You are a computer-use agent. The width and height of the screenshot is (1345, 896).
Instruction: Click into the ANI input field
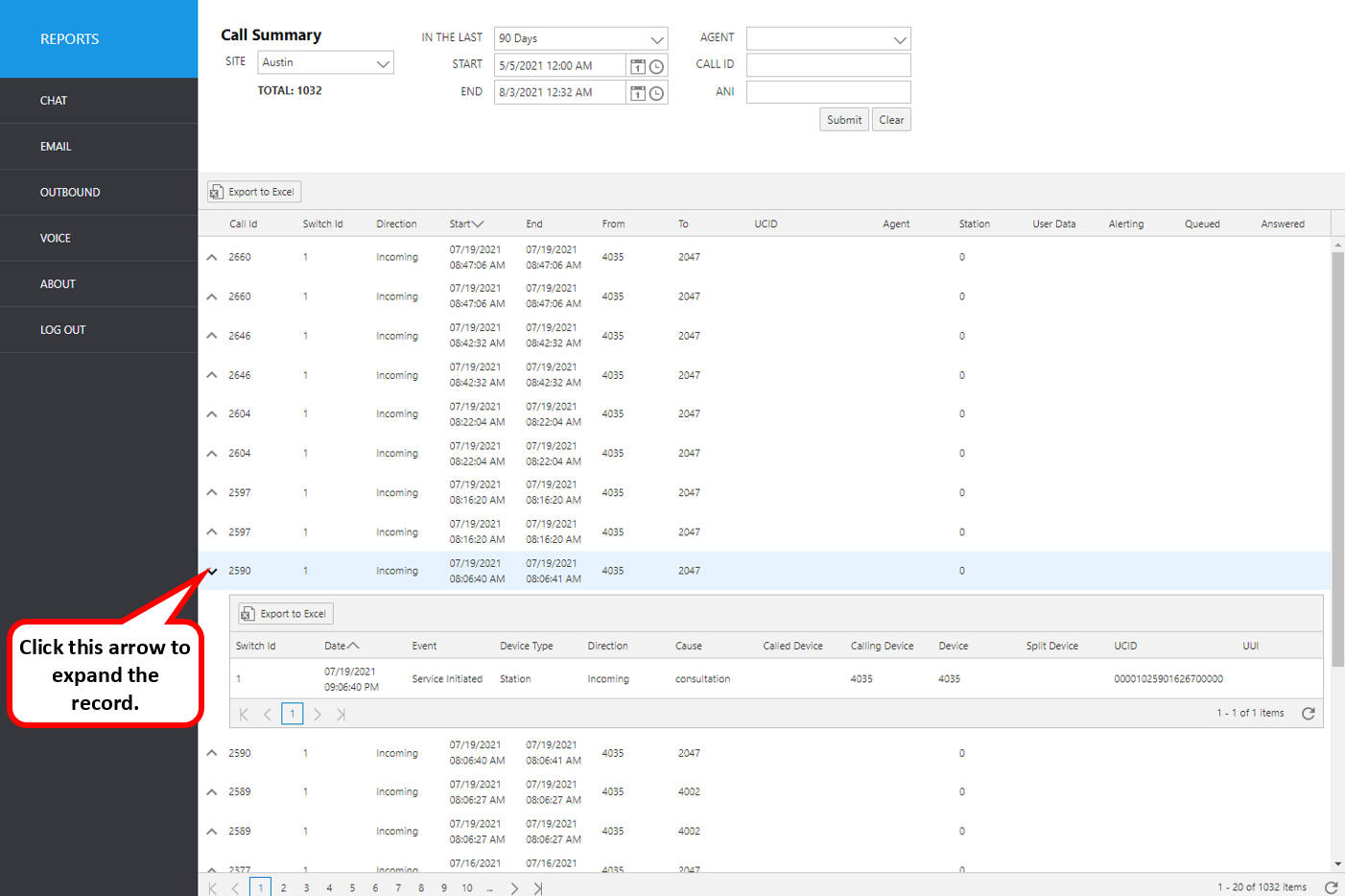pyautogui.click(x=829, y=92)
